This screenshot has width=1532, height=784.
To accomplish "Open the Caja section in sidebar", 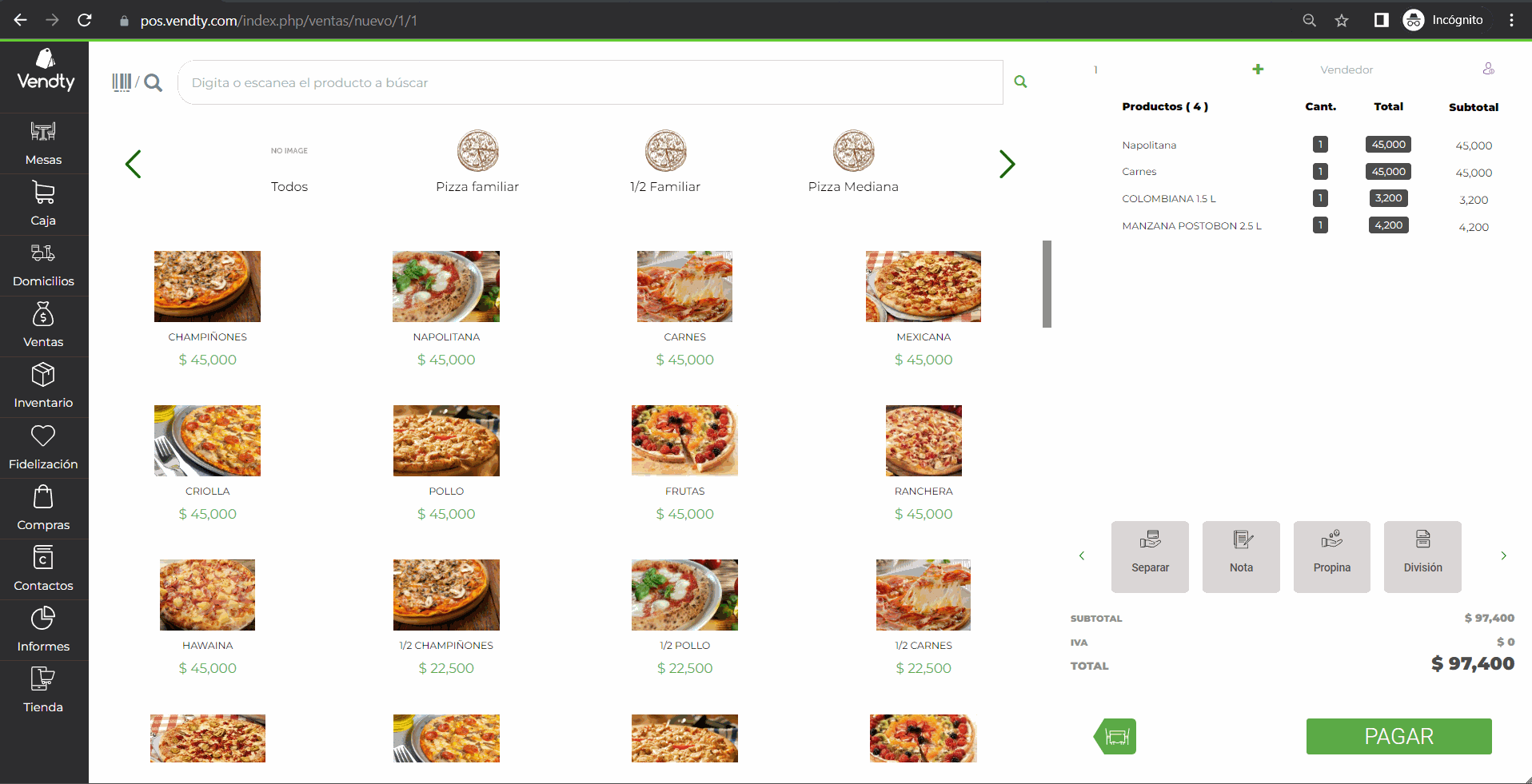I will (x=43, y=204).
